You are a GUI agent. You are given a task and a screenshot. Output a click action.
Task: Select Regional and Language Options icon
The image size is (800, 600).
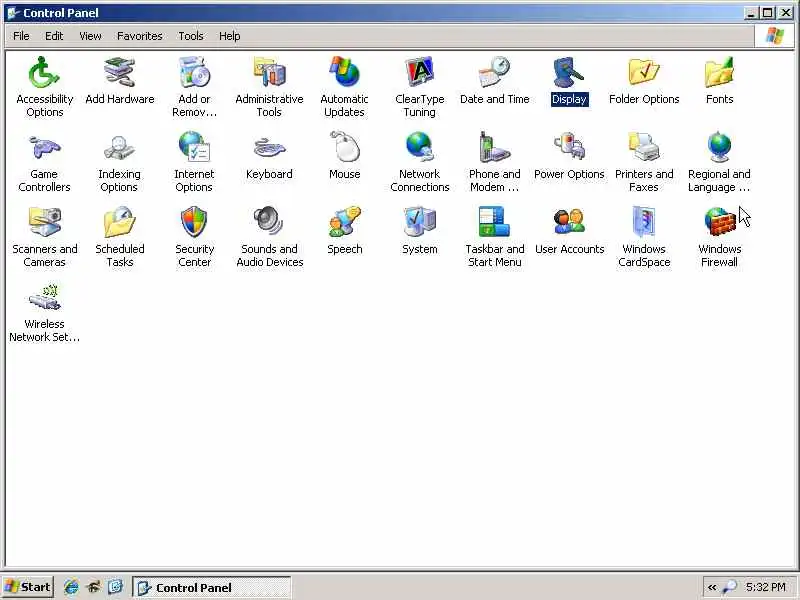(719, 147)
